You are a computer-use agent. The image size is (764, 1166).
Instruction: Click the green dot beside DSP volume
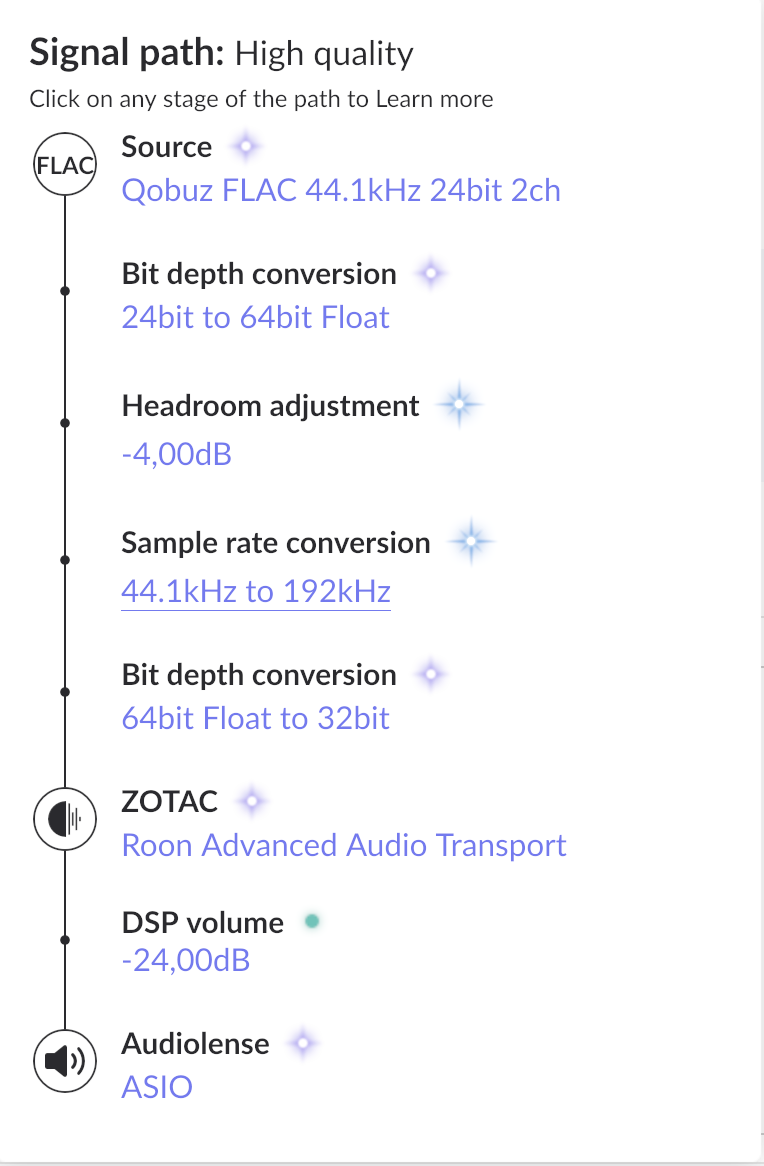(312, 921)
